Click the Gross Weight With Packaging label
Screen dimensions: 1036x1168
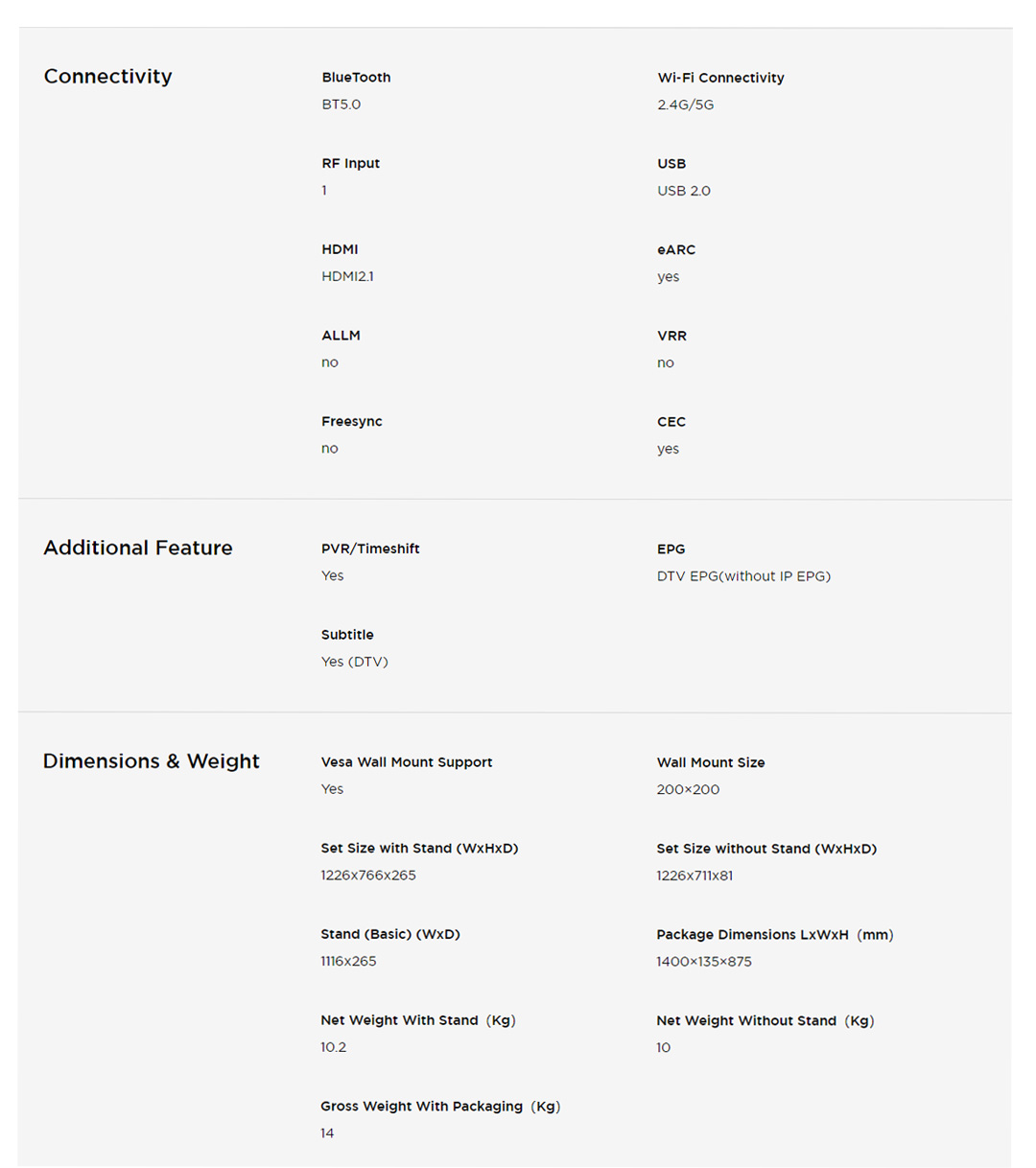pos(439,1107)
